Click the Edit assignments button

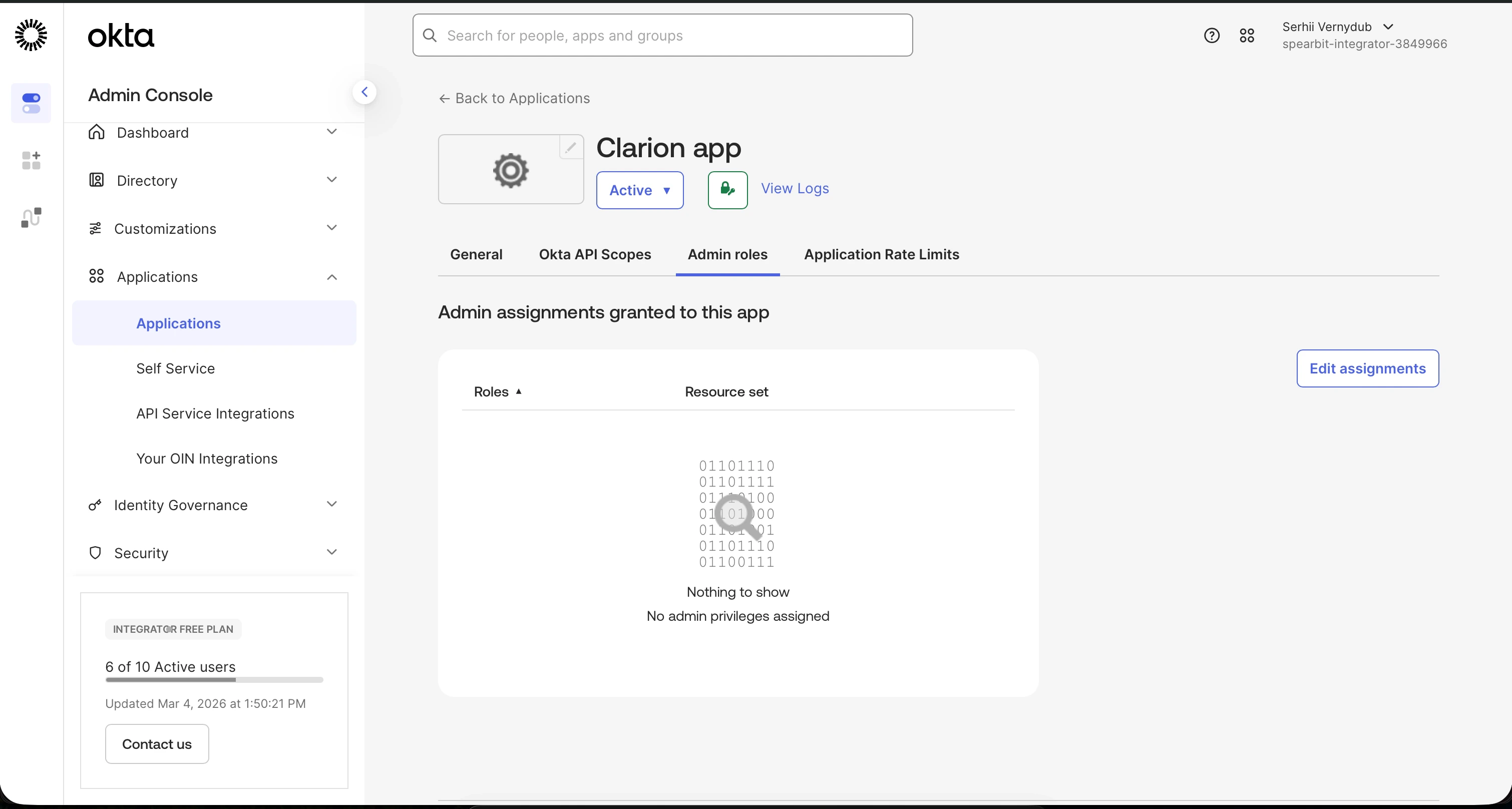(x=1367, y=368)
